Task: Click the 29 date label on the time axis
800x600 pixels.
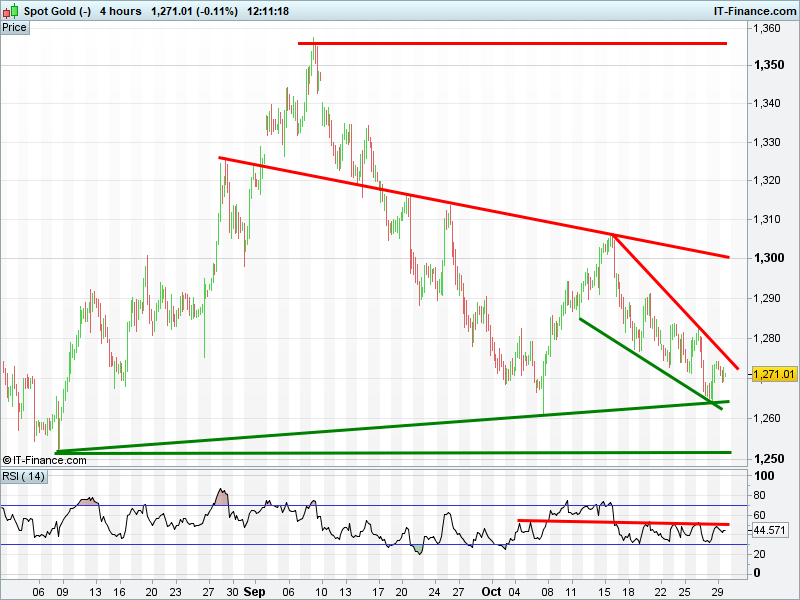Action: [x=717, y=592]
